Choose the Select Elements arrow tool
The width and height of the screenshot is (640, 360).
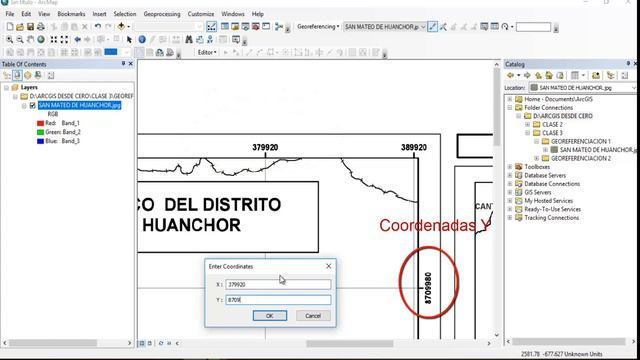[x=129, y=40]
